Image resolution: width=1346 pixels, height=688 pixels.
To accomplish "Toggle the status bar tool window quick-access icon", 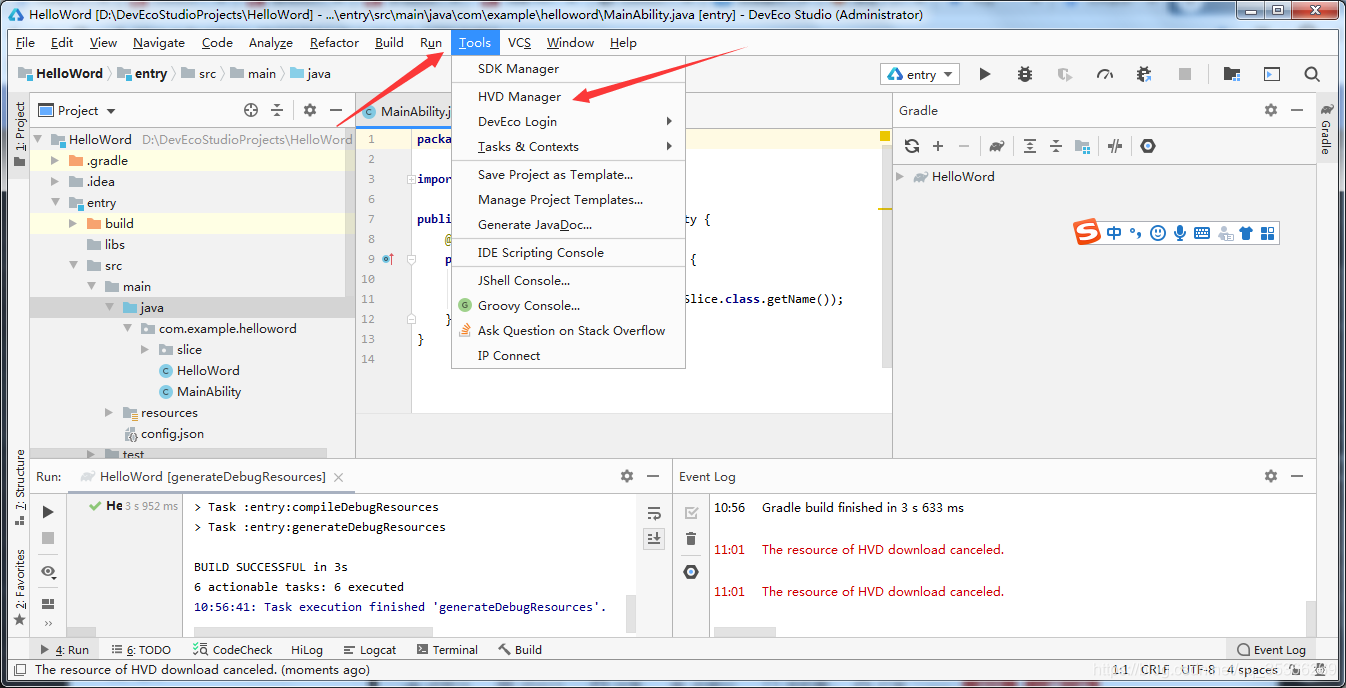I will pos(19,669).
